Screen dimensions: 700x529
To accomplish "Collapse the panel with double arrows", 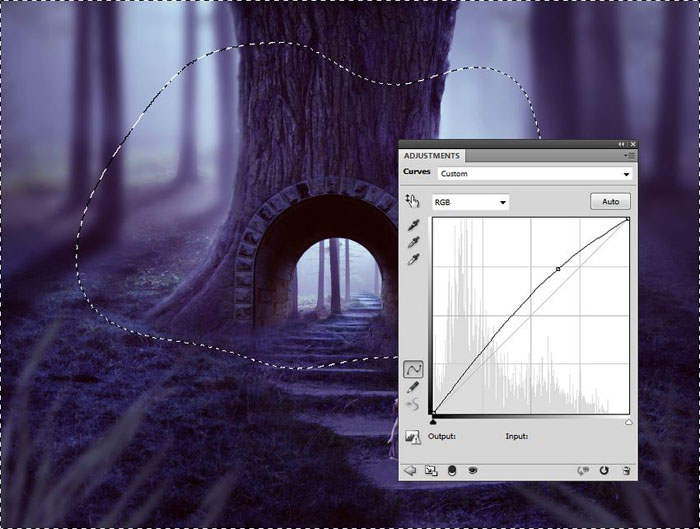I will click(x=621, y=144).
